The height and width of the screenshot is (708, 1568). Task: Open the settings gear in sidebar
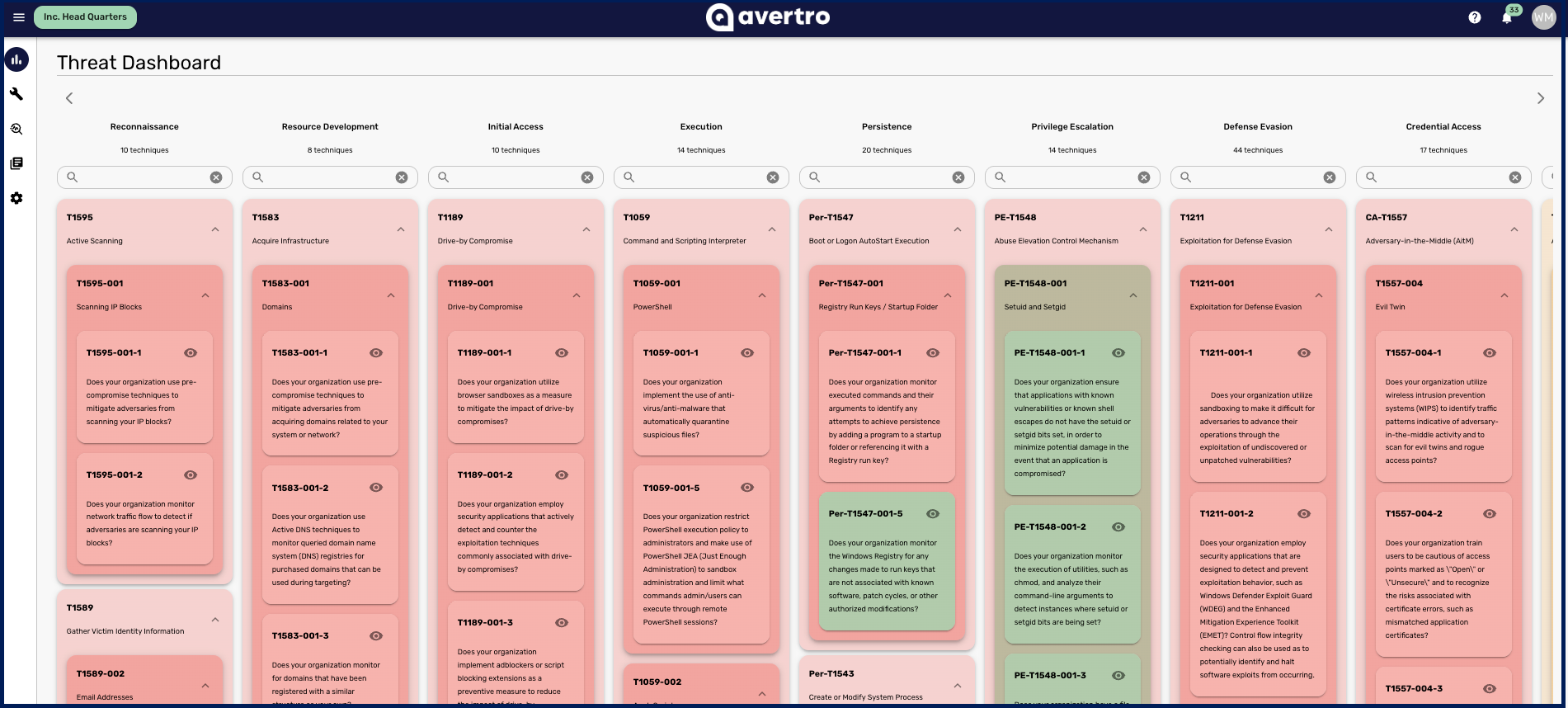[16, 198]
